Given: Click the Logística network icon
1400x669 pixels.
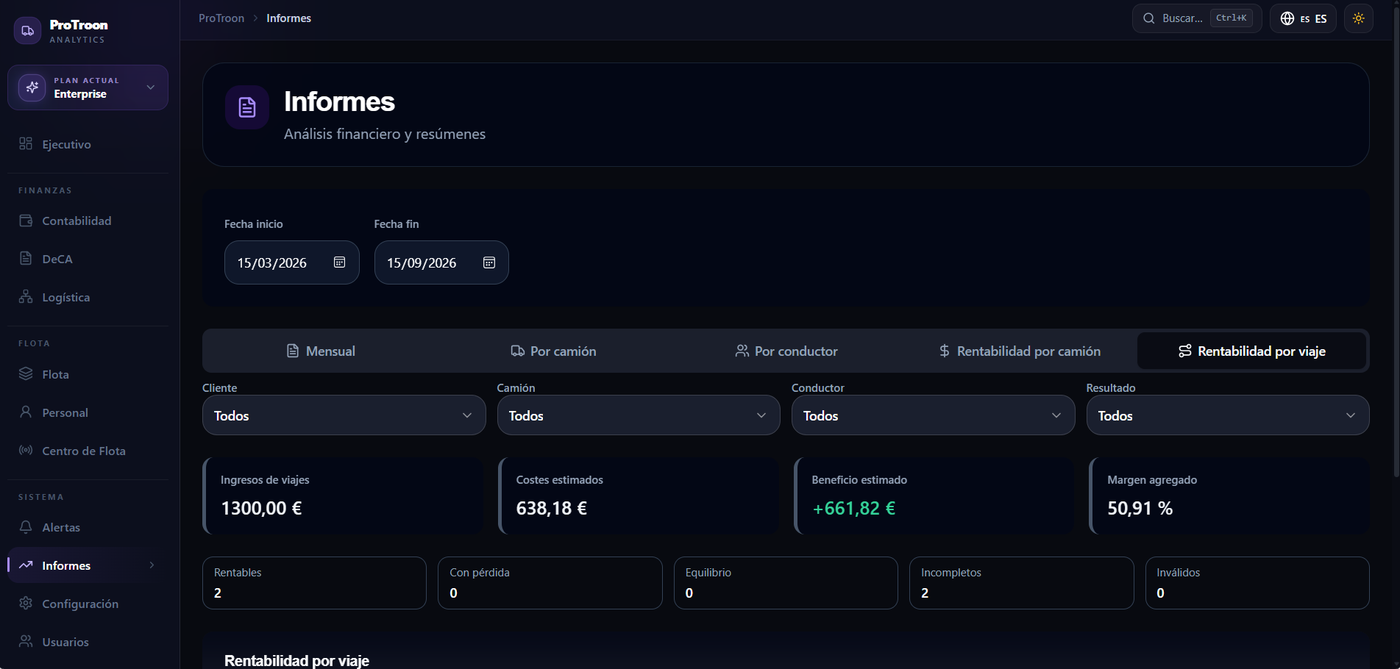Looking at the screenshot, I should [26, 297].
